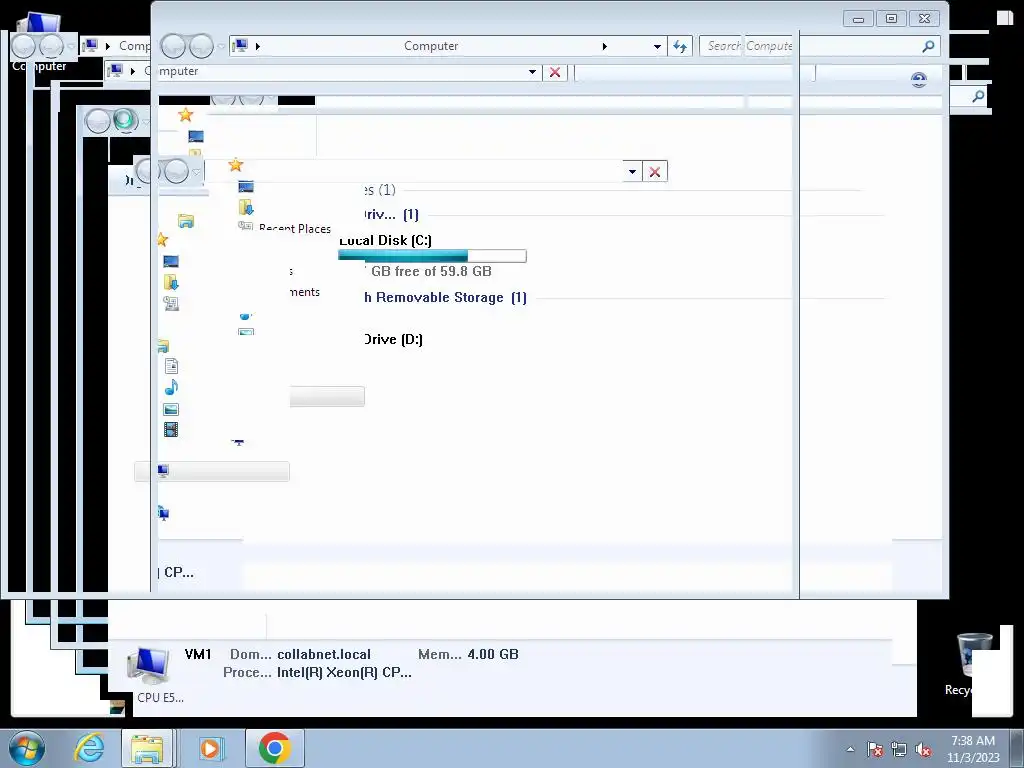The width and height of the screenshot is (1024, 768).
Task: Collapse the Removable Storage (1) group header
Action: click(x=445, y=298)
